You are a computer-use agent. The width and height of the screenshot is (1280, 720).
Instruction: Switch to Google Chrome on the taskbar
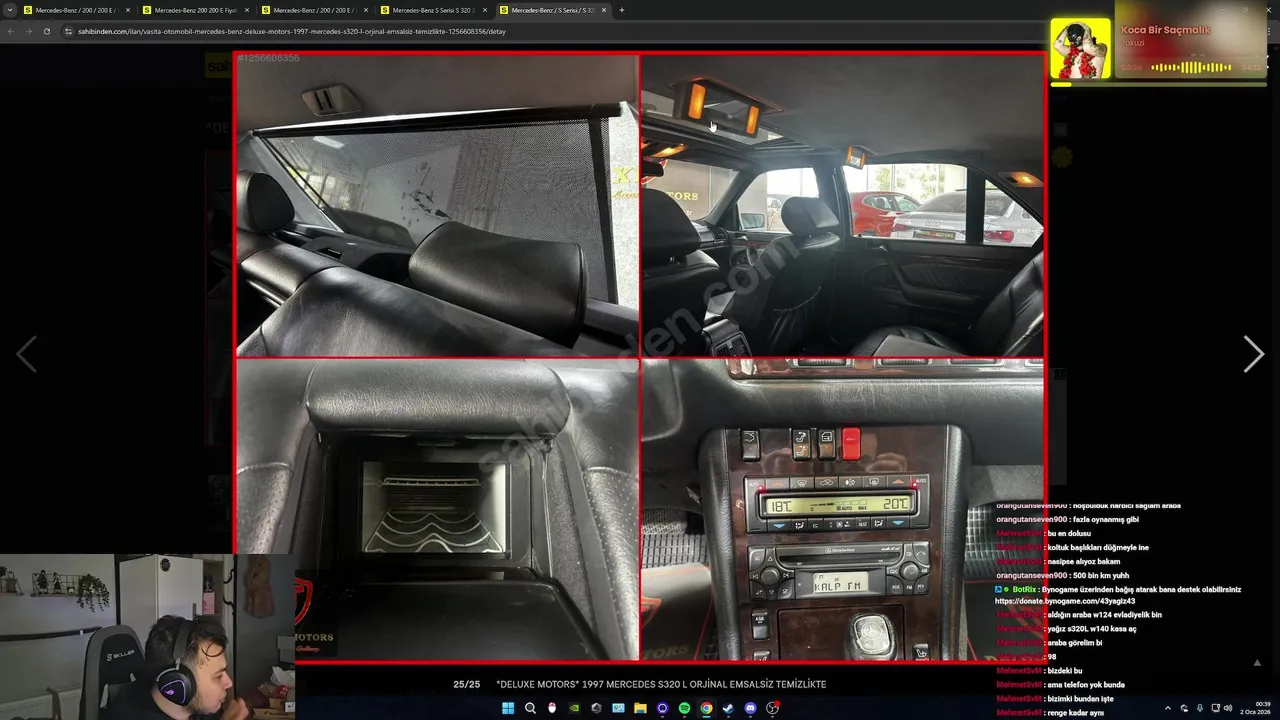point(706,708)
